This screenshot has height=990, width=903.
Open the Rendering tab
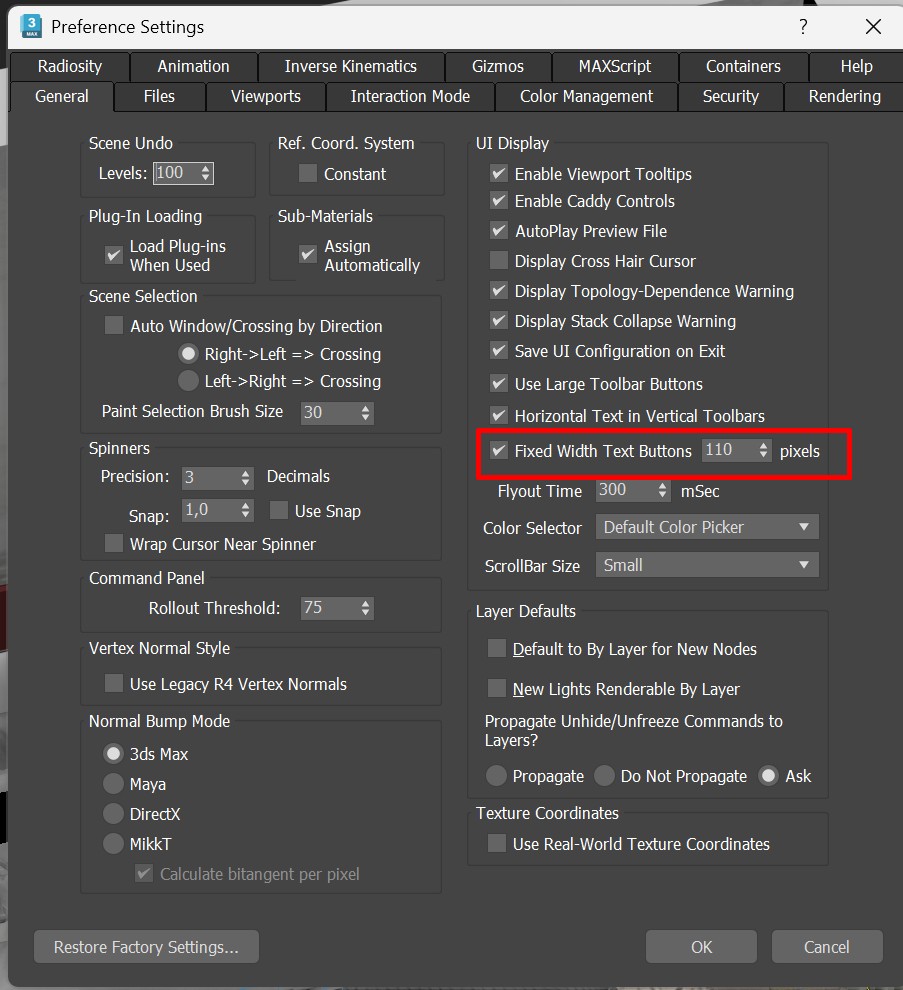click(x=844, y=97)
